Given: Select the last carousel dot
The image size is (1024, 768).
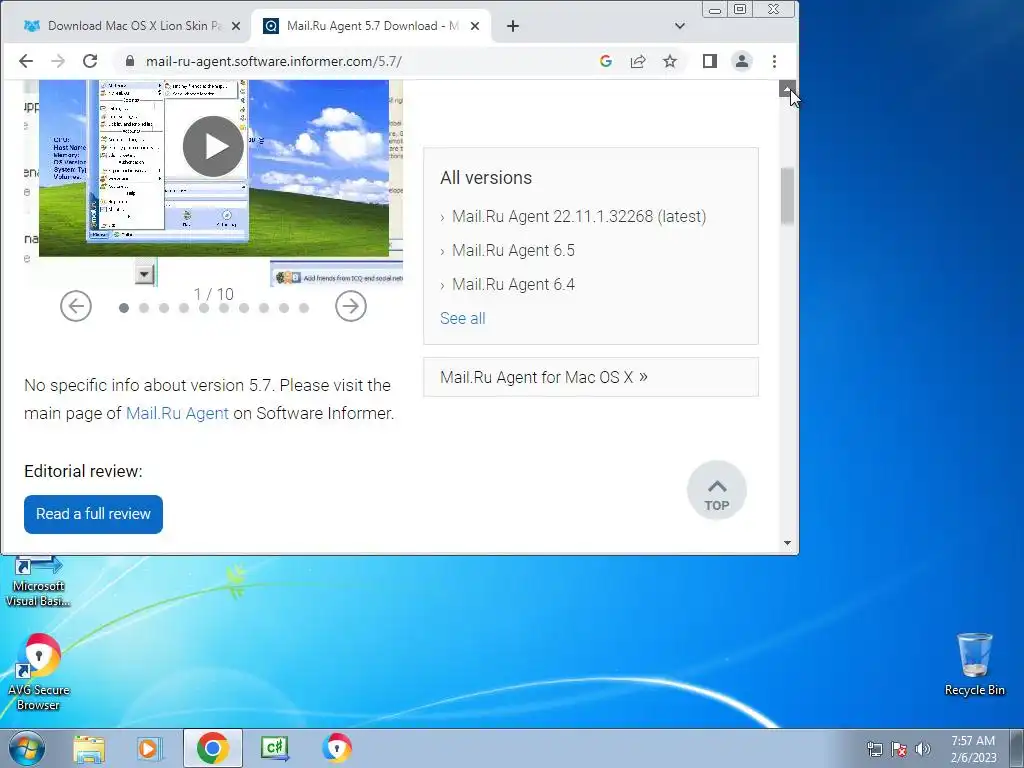Looking at the screenshot, I should click(304, 308).
